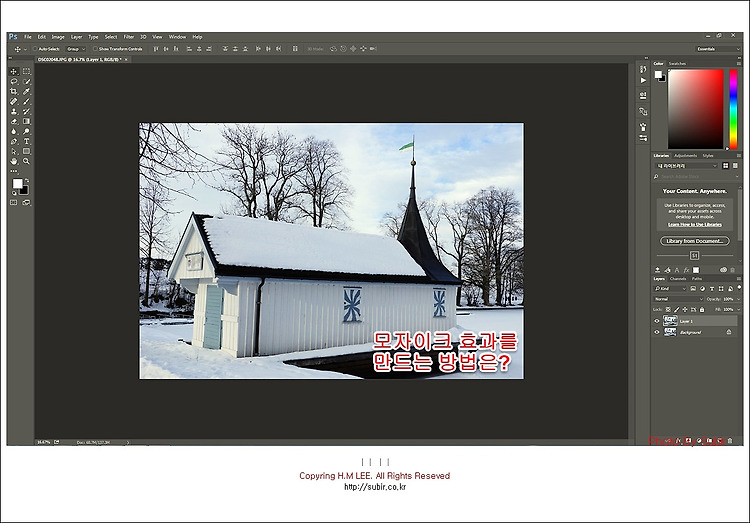
Task: Toggle the layer filter on/off switch
Action: [x=739, y=287]
